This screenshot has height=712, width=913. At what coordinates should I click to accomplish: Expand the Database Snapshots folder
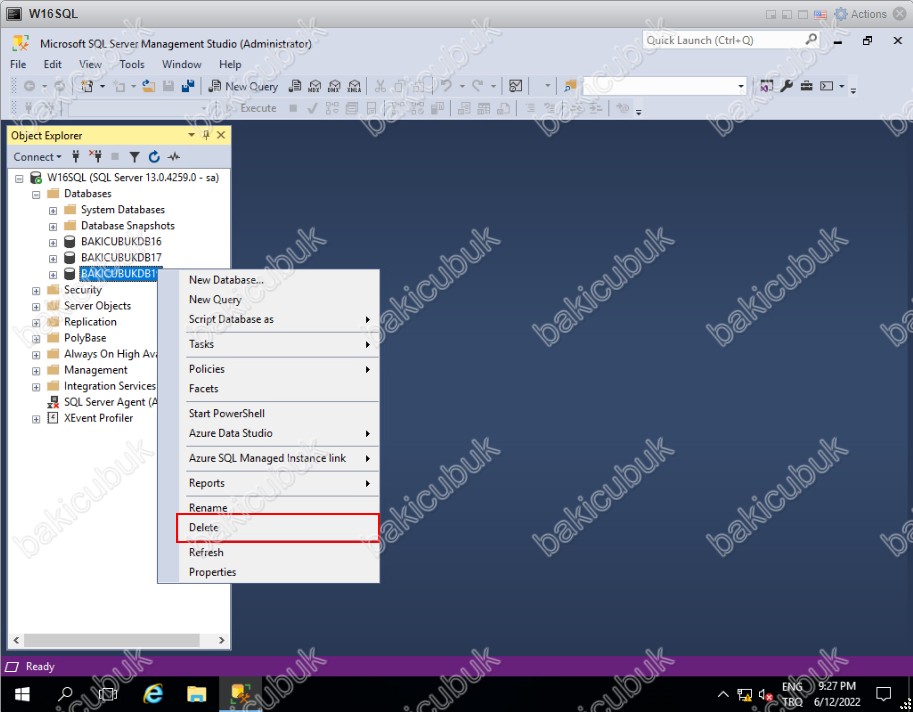point(53,226)
